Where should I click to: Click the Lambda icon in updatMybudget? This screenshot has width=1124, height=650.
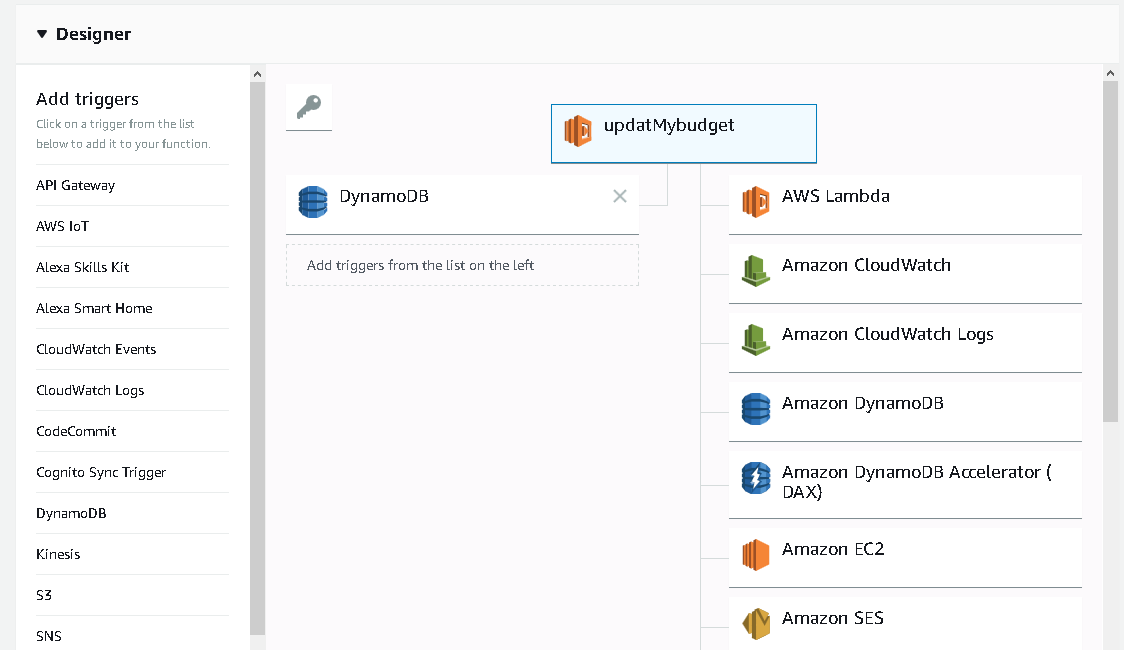coord(578,131)
